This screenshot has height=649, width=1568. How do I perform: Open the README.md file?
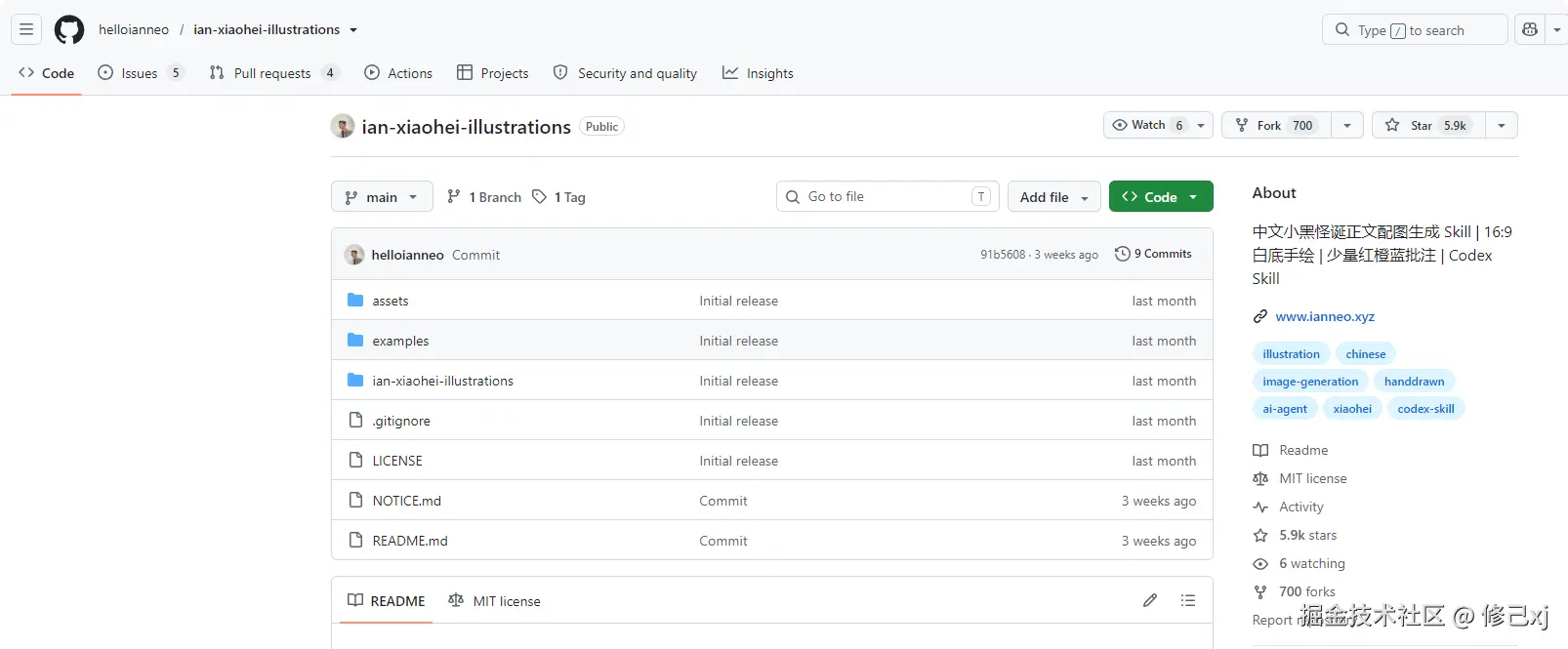point(410,541)
